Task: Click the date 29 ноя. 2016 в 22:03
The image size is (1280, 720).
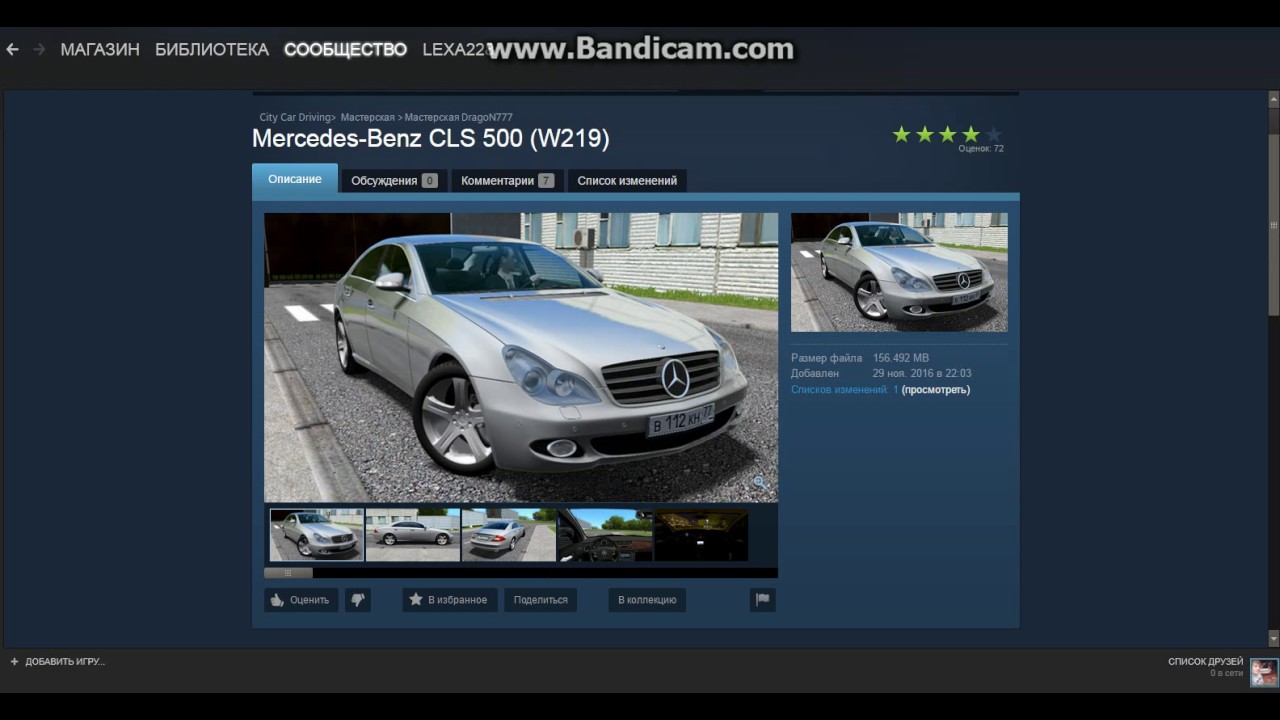Action: pyautogui.click(x=922, y=374)
